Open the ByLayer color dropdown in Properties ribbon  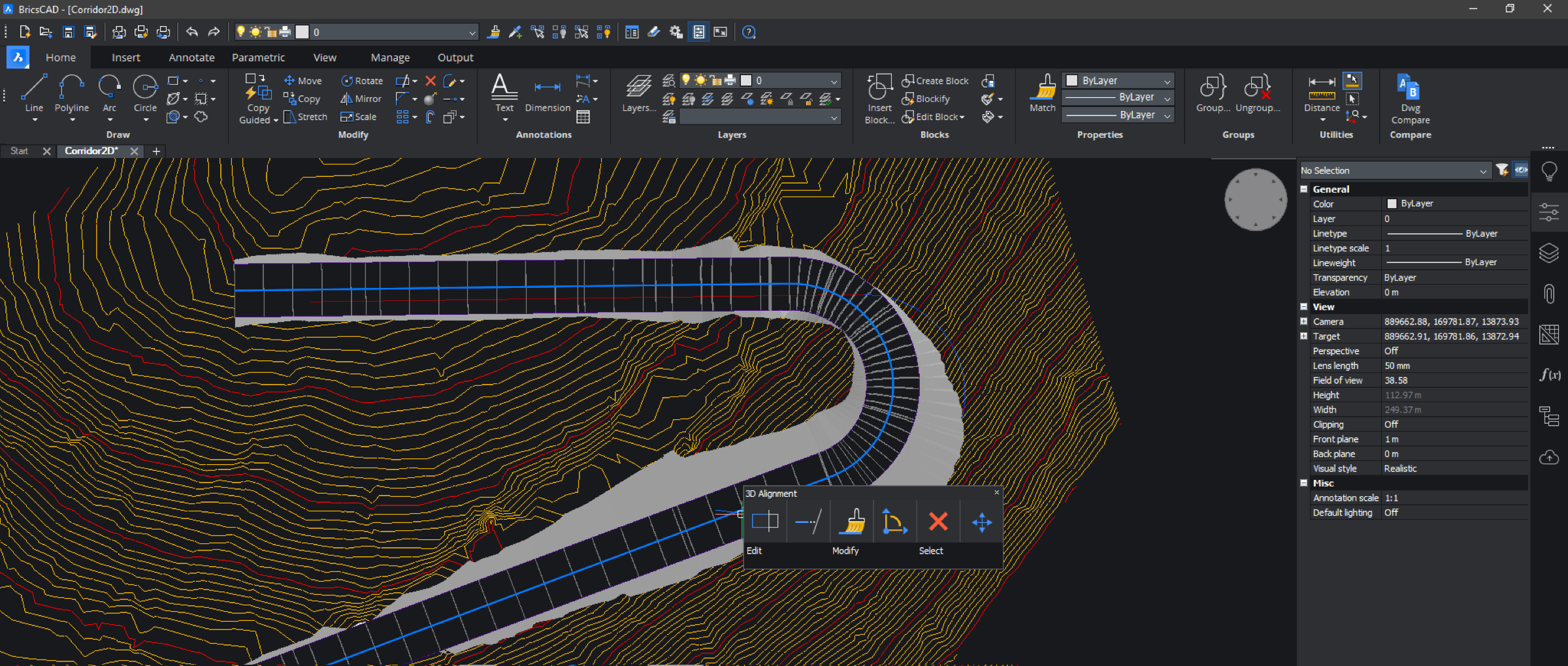coord(1119,80)
